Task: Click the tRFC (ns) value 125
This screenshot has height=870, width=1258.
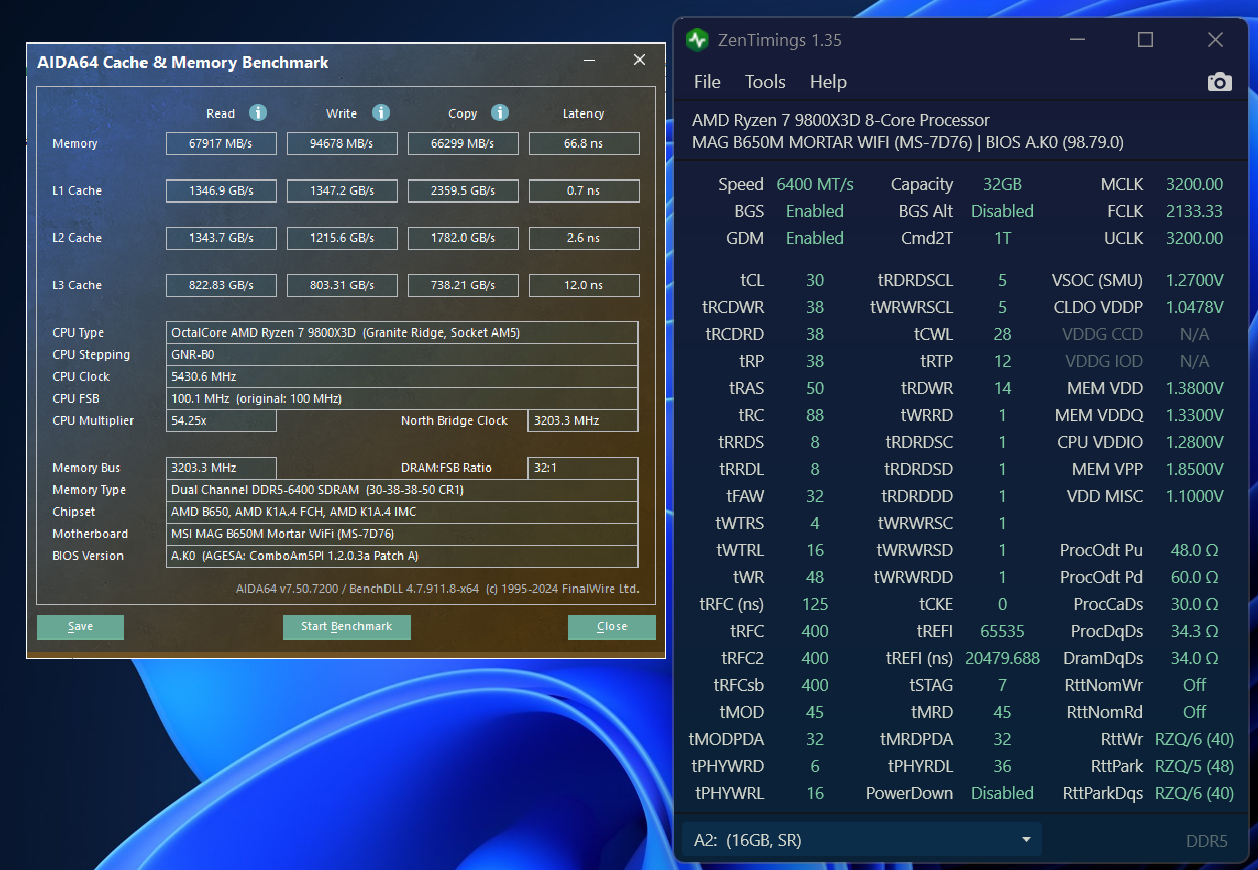Action: pyautogui.click(x=815, y=604)
